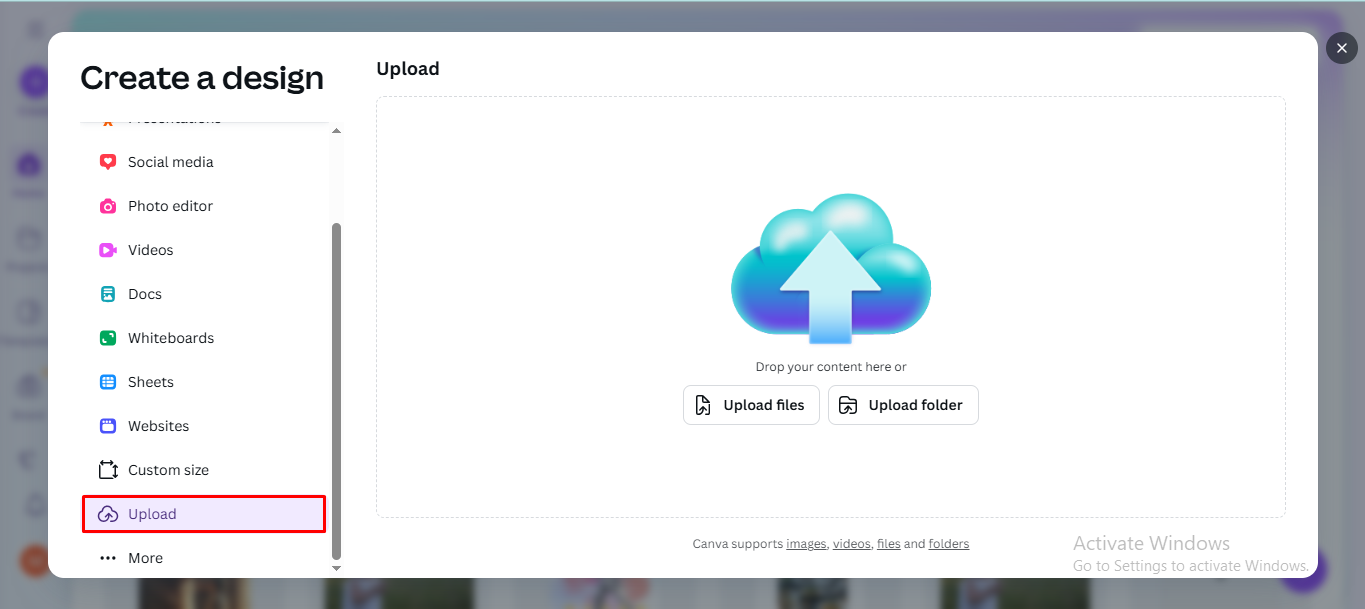1365x609 pixels.
Task: Open the images supported formats link
Action: (x=806, y=543)
